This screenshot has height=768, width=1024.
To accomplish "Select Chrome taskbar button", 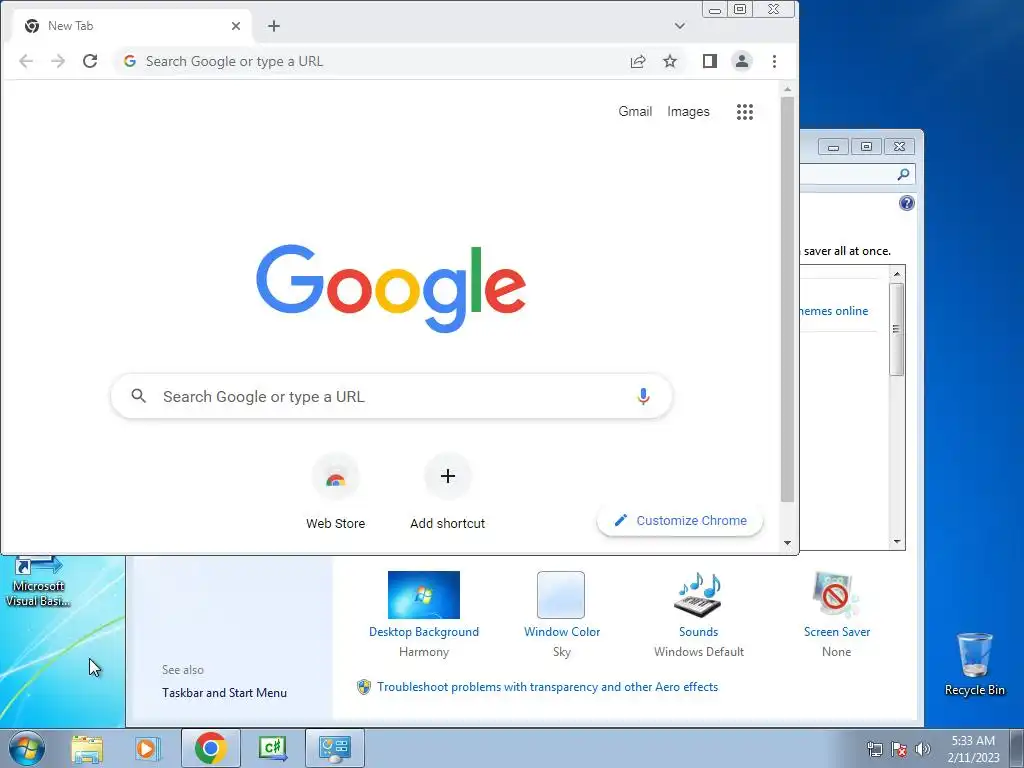I will [x=210, y=748].
